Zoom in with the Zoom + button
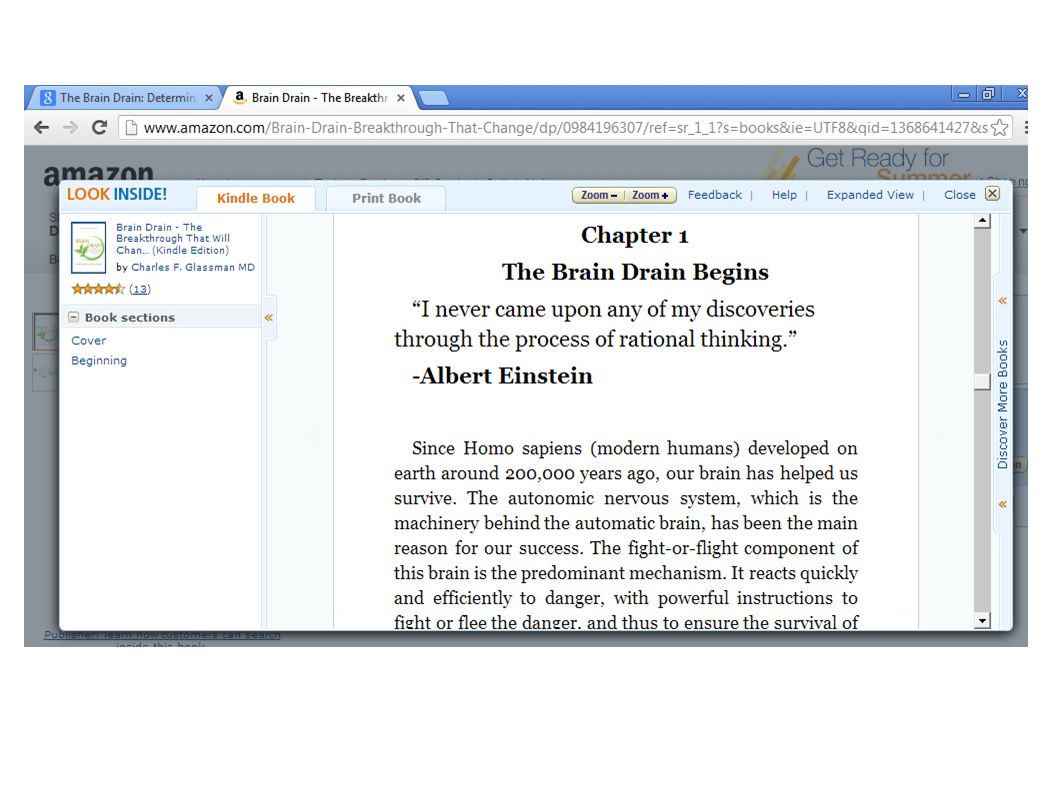The image size is (1058, 793). point(650,195)
